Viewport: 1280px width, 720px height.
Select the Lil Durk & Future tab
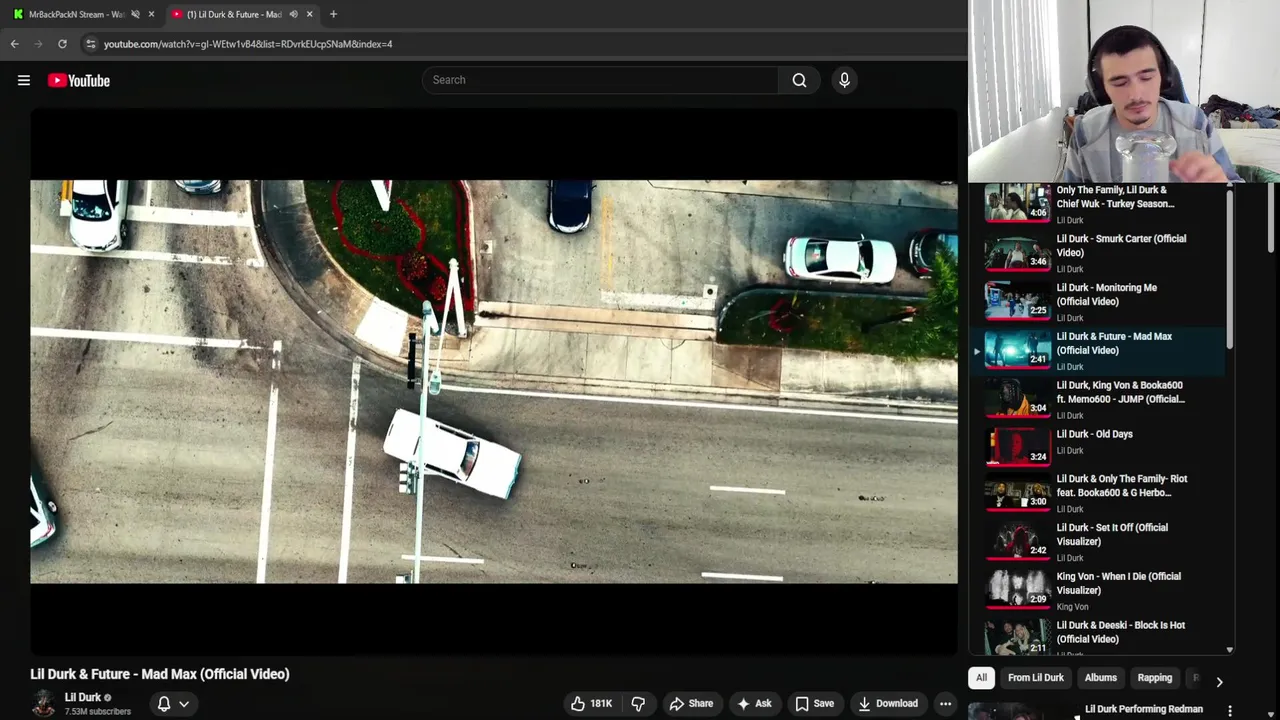(234, 14)
